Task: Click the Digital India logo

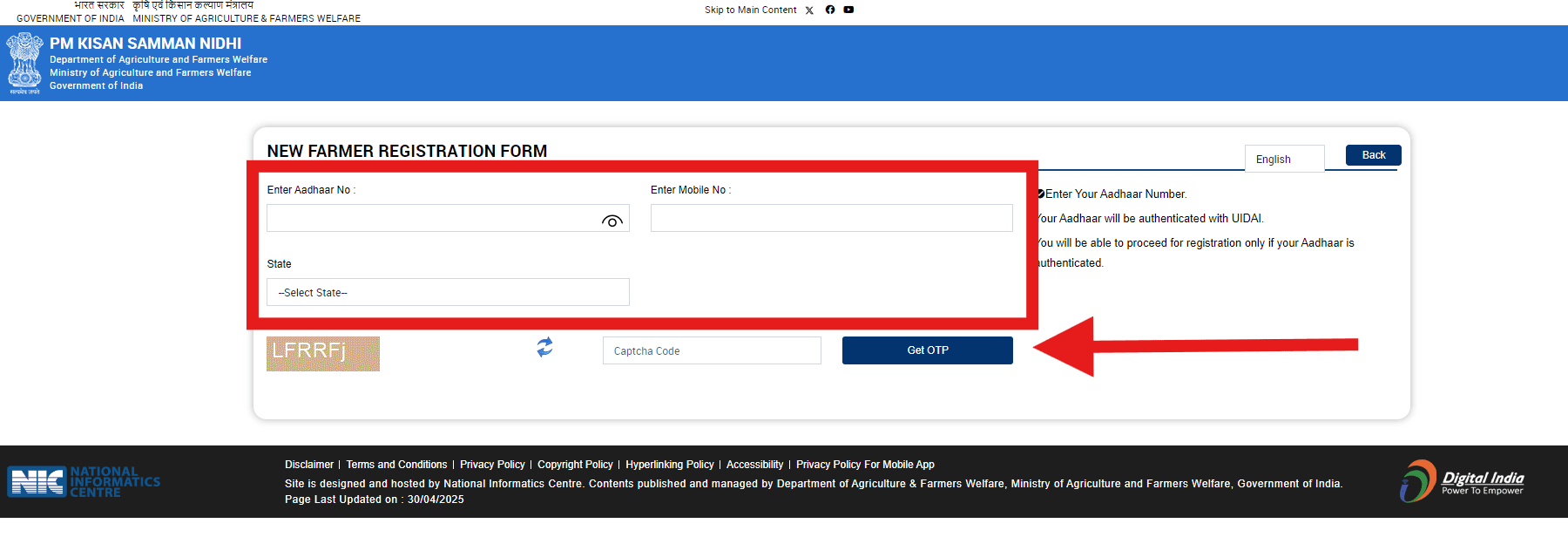Action: click(x=1462, y=481)
